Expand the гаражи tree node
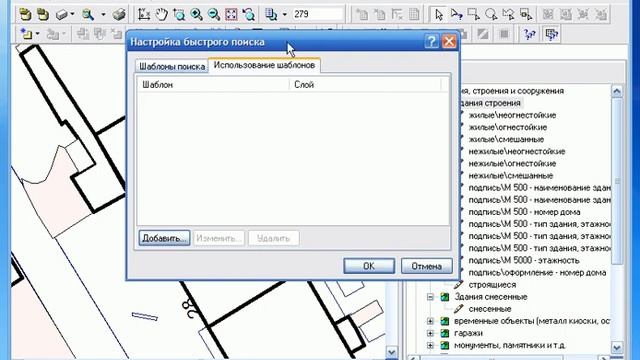640x360 pixels. click(430, 333)
